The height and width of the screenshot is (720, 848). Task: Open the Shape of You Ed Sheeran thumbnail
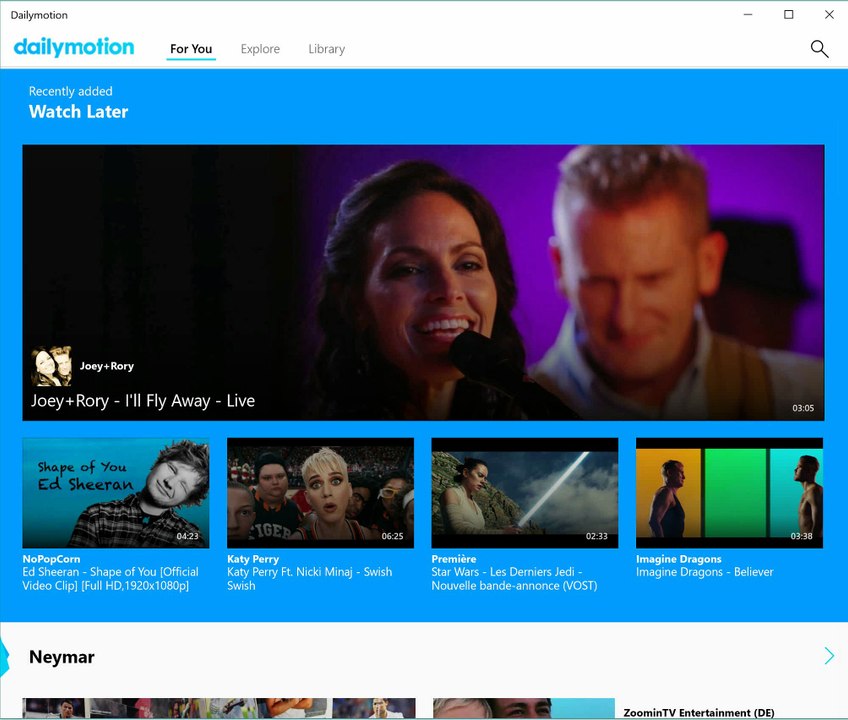point(116,493)
